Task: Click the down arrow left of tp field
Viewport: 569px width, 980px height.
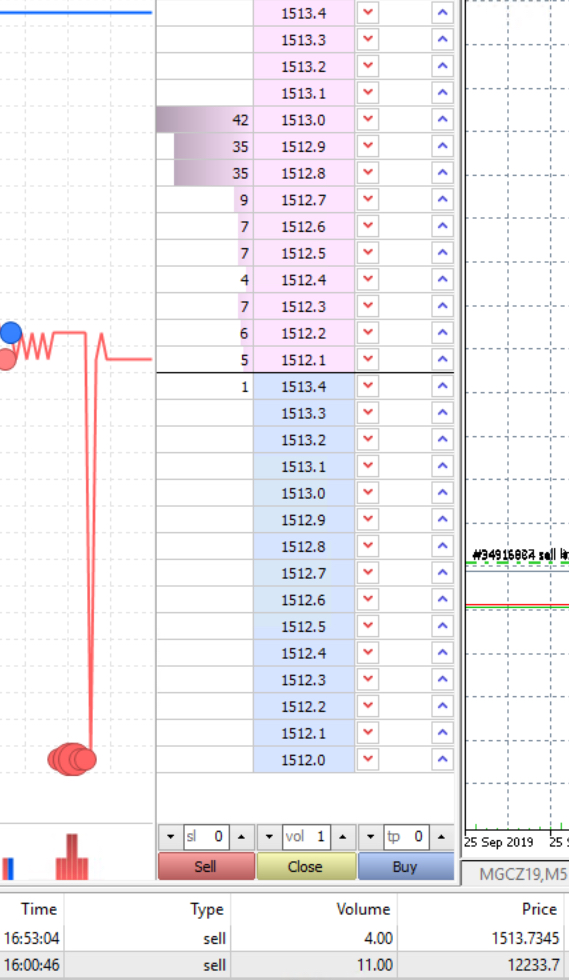Action: pos(370,836)
